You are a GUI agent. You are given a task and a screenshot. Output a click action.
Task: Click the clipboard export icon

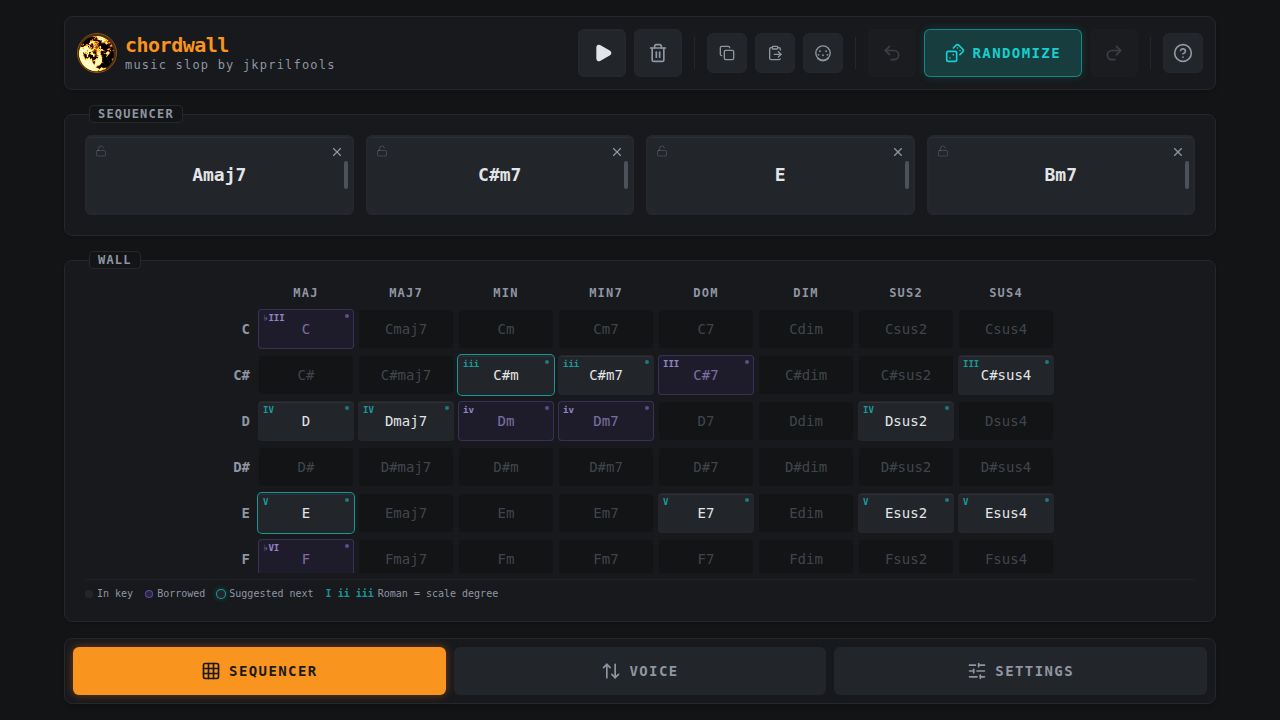775,53
